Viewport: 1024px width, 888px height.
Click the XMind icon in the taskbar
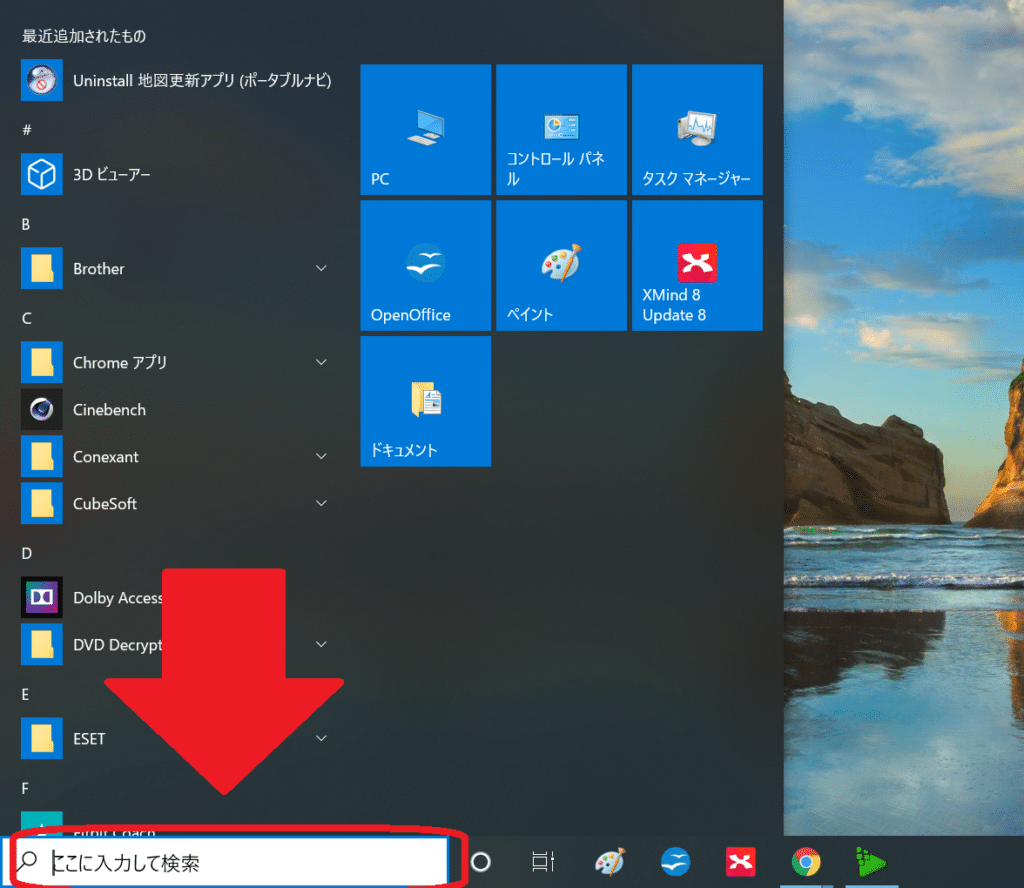point(741,862)
